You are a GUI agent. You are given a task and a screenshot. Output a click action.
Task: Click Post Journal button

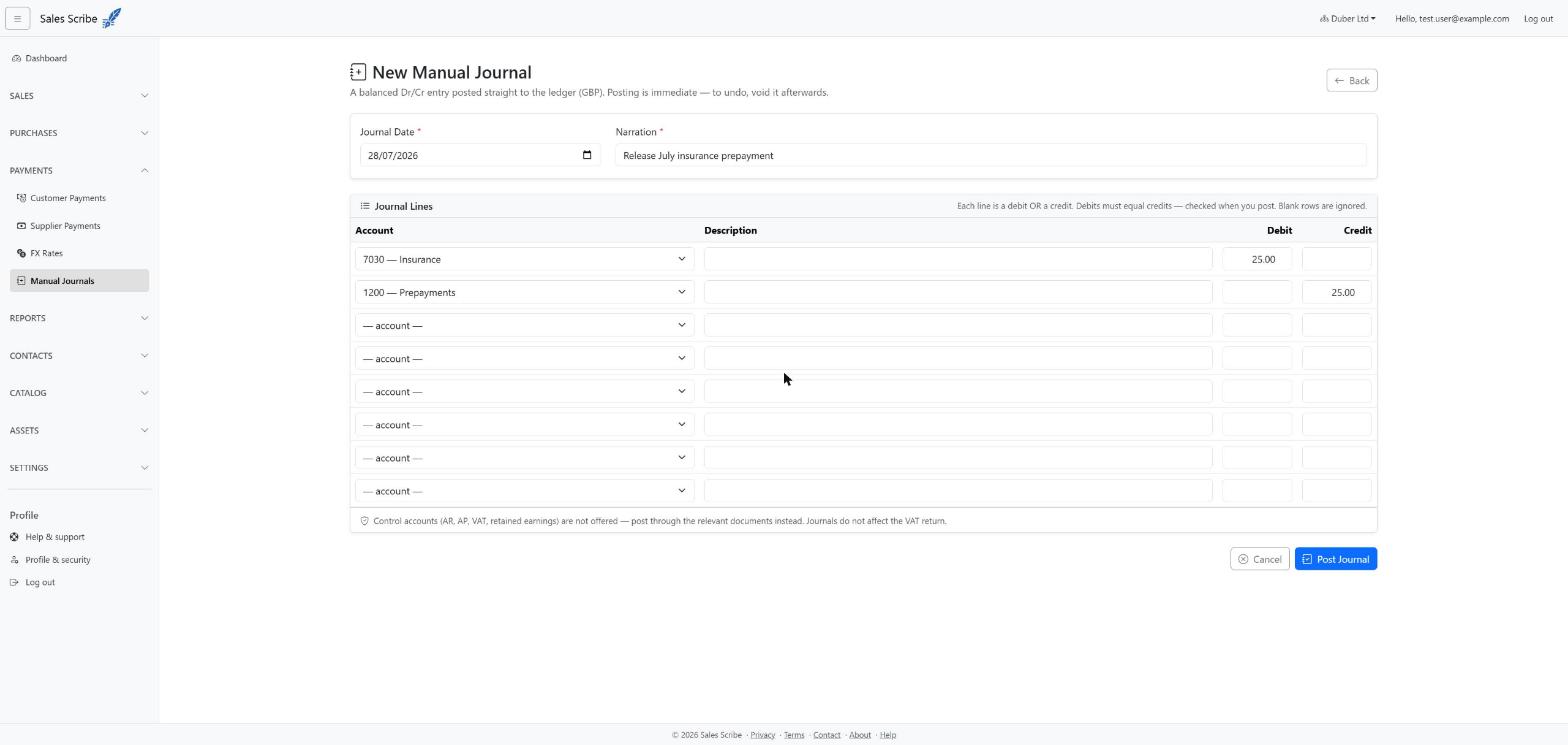click(1336, 559)
